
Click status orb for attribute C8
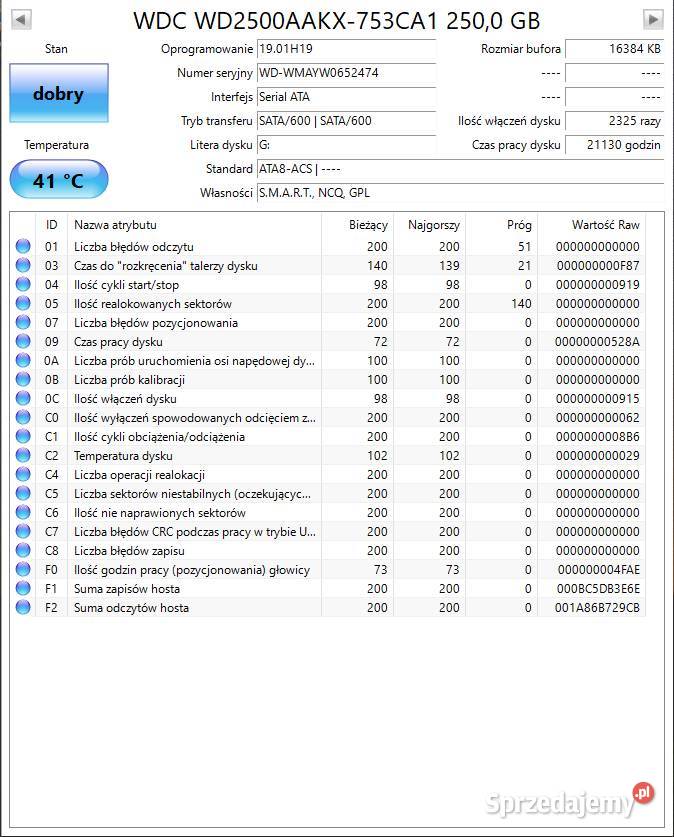(x=23, y=550)
